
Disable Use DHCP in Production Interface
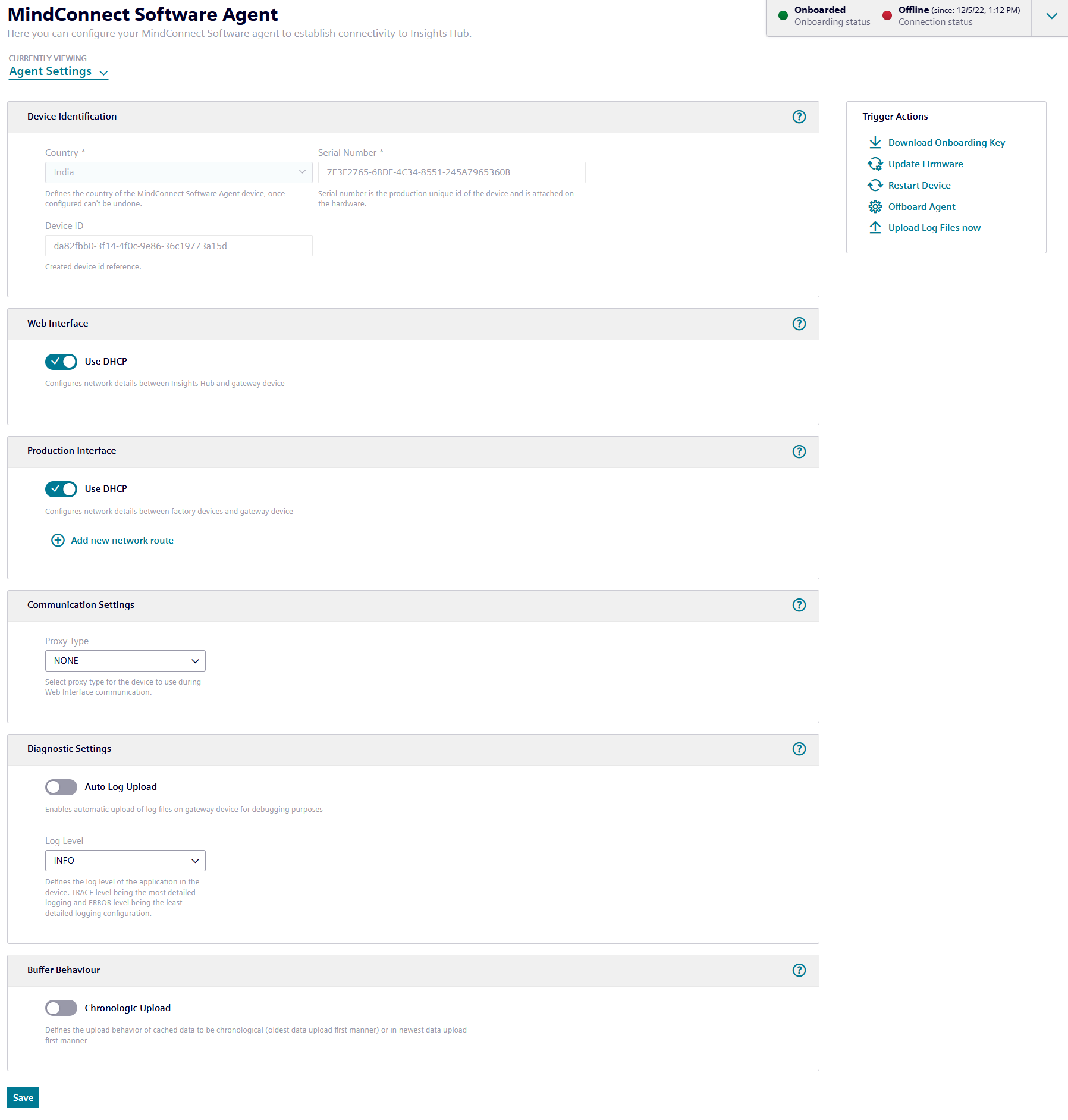[x=61, y=489]
